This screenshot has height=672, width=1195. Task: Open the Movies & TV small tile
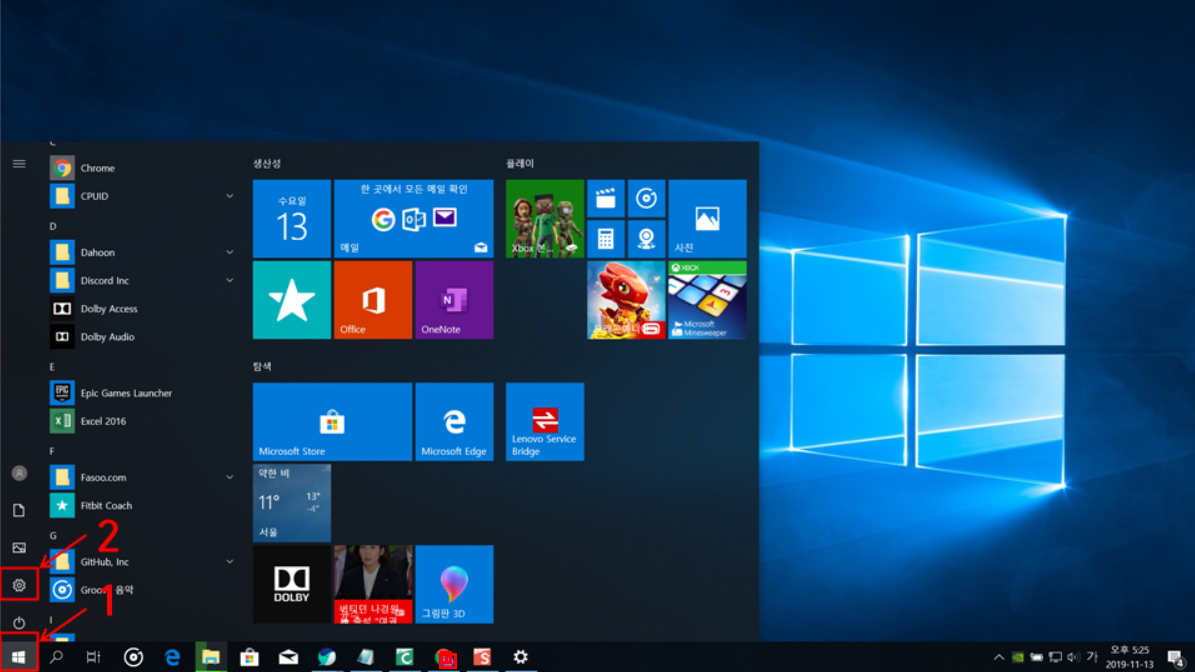tap(606, 199)
